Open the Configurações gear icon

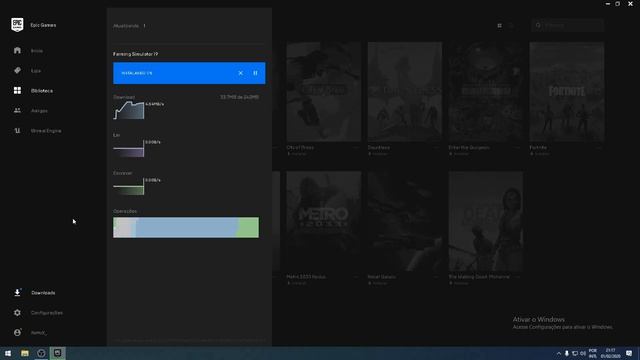coord(17,313)
